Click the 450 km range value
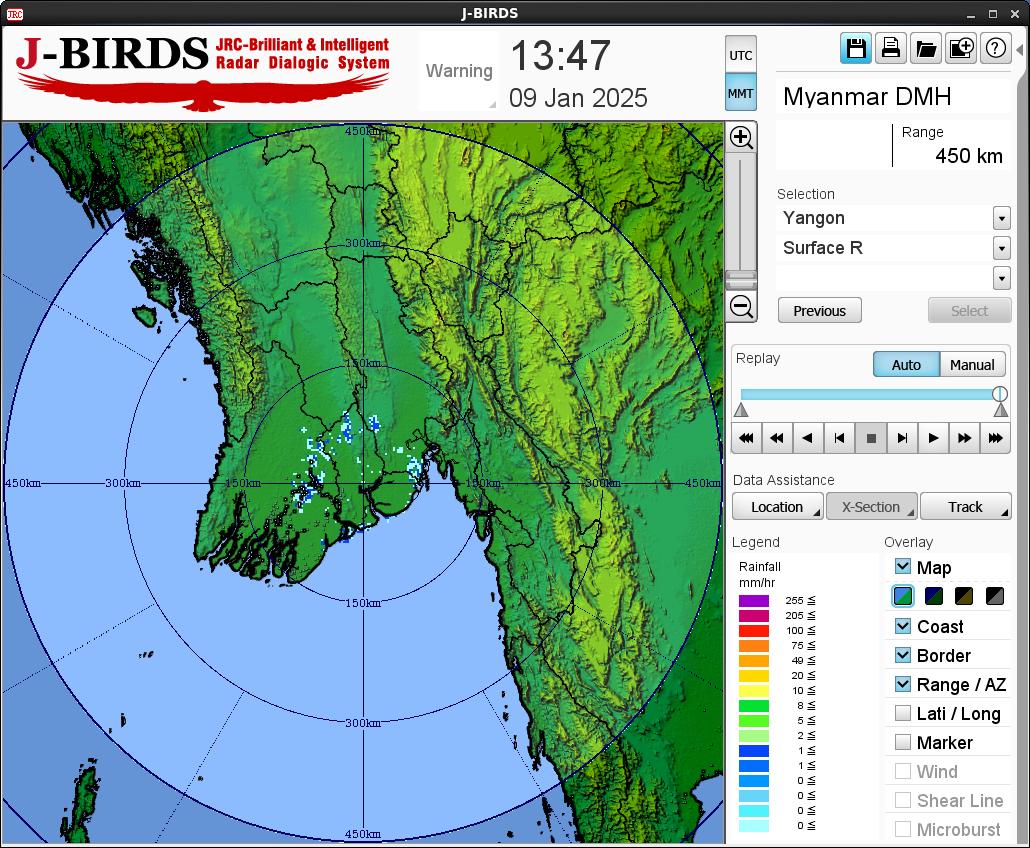Viewport: 1030px width, 848px height. (969, 156)
